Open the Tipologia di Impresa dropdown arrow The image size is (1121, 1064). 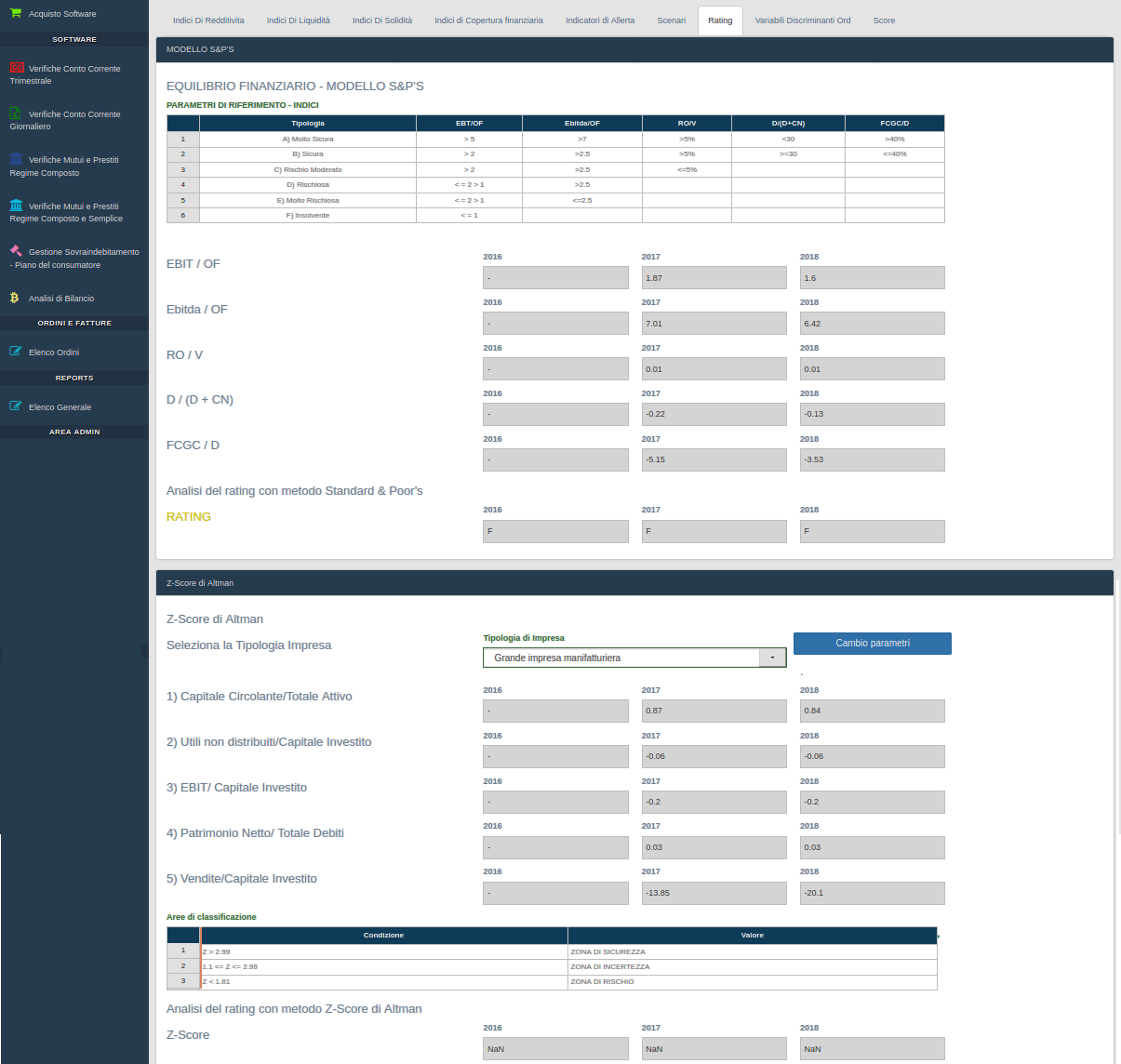(772, 658)
